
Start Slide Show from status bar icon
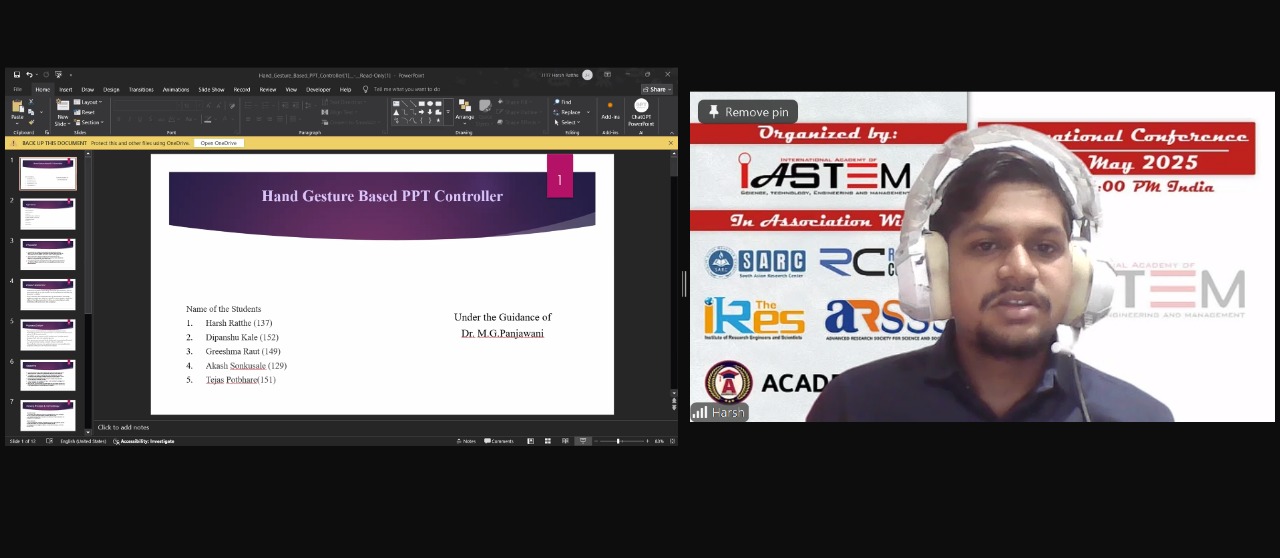pos(583,441)
